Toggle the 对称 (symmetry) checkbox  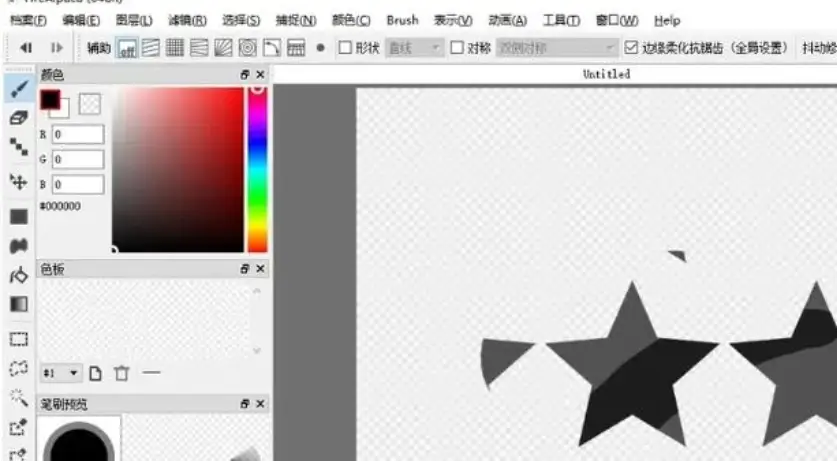point(457,48)
